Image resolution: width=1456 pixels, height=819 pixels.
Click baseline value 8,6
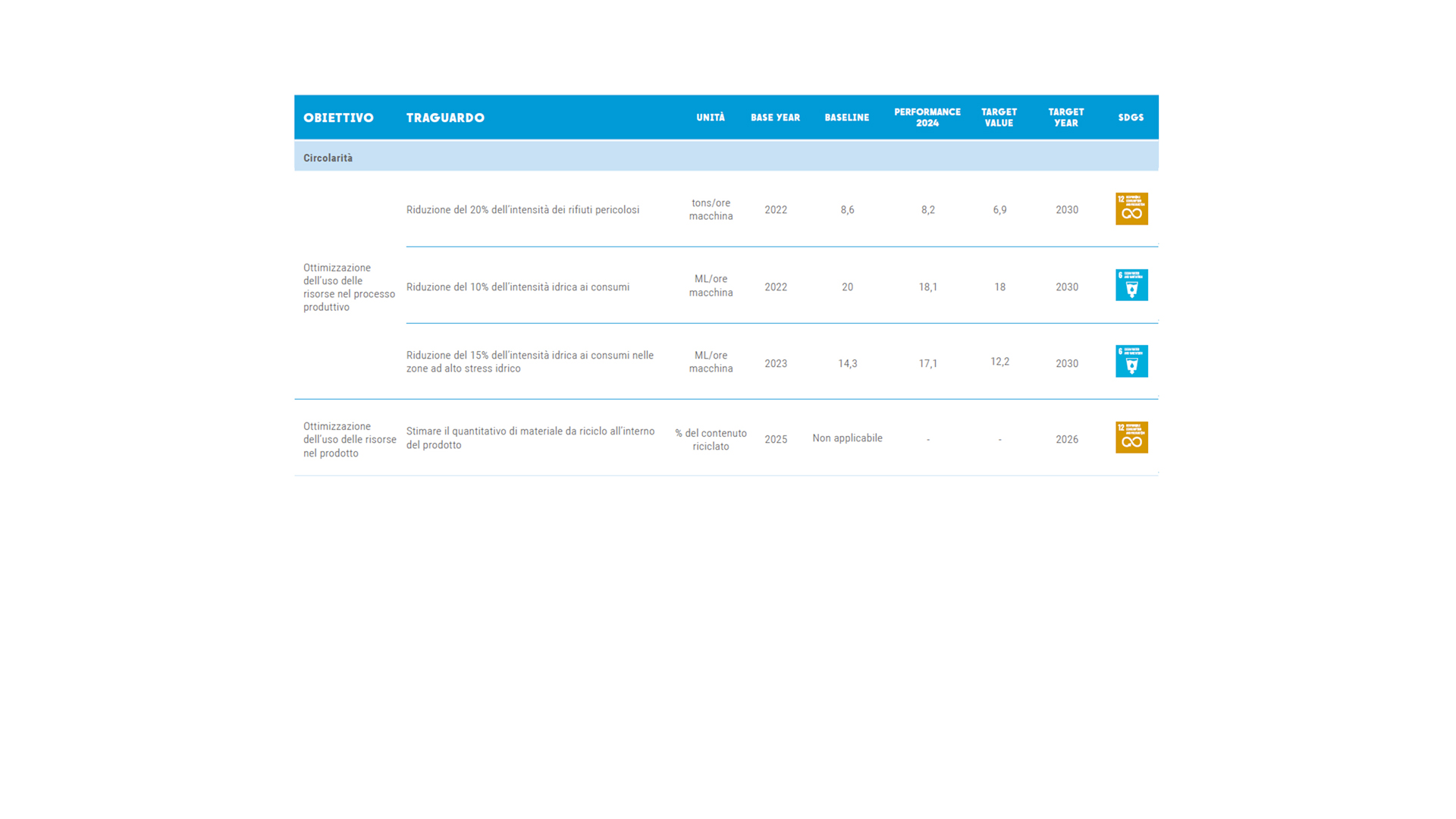(847, 210)
